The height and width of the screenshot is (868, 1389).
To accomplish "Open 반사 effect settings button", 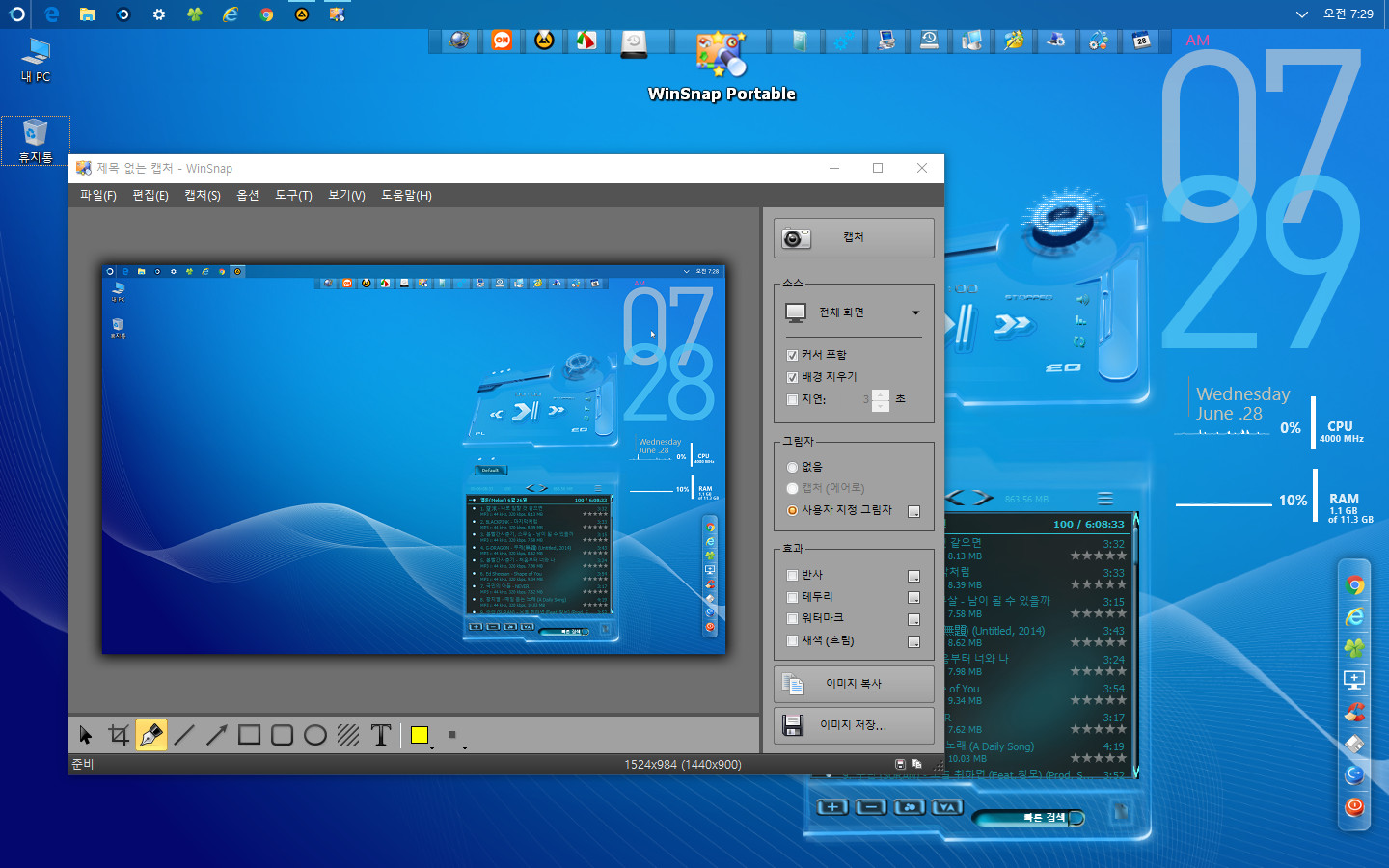I will point(914,576).
